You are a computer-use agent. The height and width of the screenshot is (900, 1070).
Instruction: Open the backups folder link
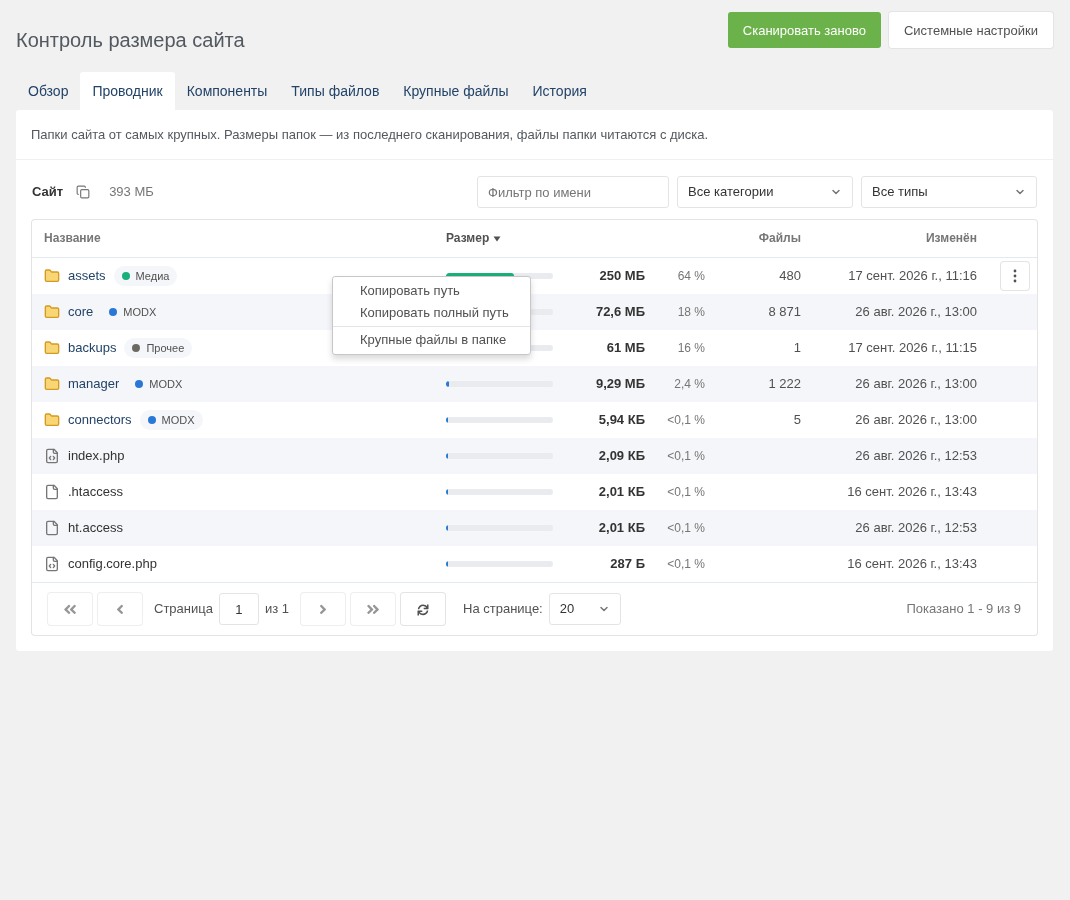[92, 348]
